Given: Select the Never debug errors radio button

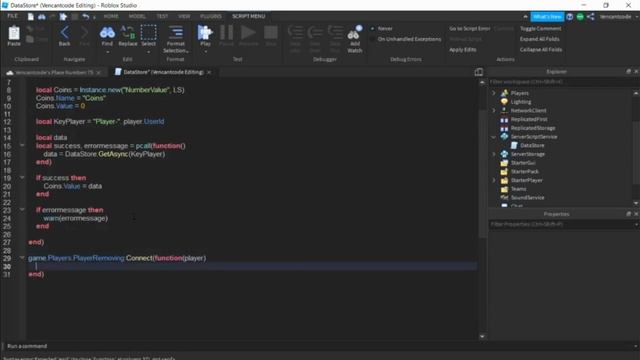Looking at the screenshot, I should point(372,28).
